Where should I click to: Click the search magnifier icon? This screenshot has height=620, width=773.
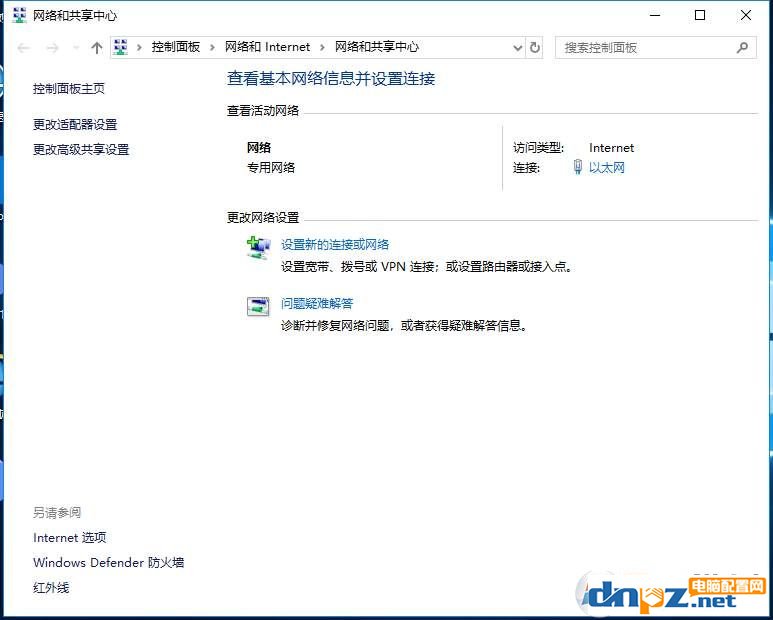coord(742,48)
